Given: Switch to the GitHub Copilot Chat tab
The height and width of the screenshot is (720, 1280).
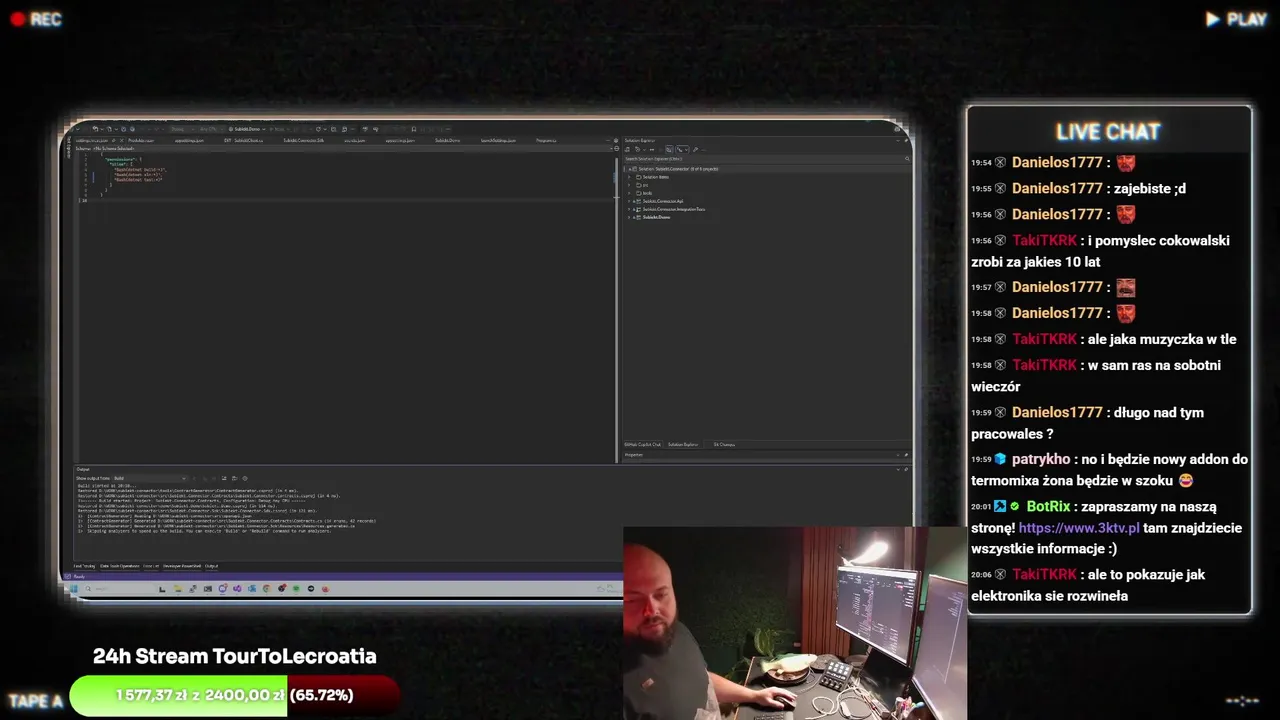Looking at the screenshot, I should 642,444.
